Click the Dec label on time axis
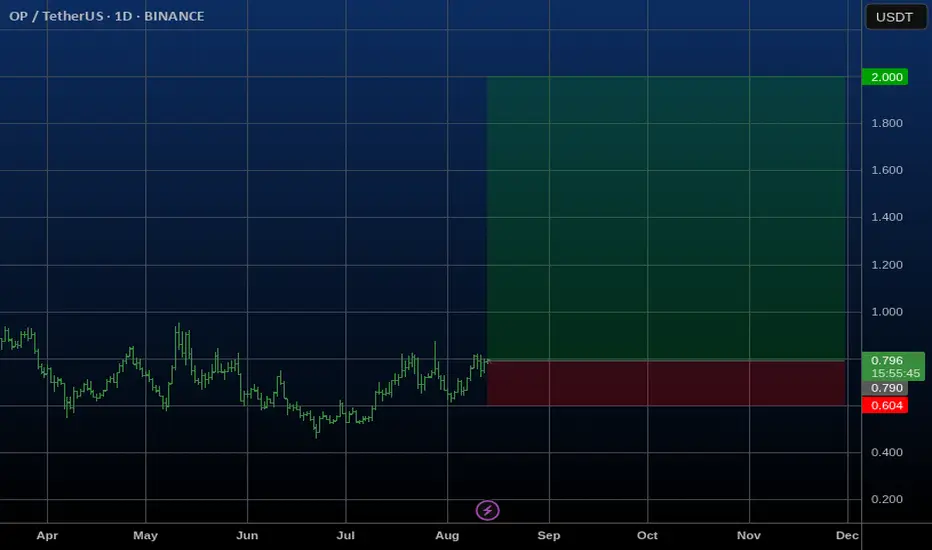The width and height of the screenshot is (932, 550). click(x=847, y=535)
